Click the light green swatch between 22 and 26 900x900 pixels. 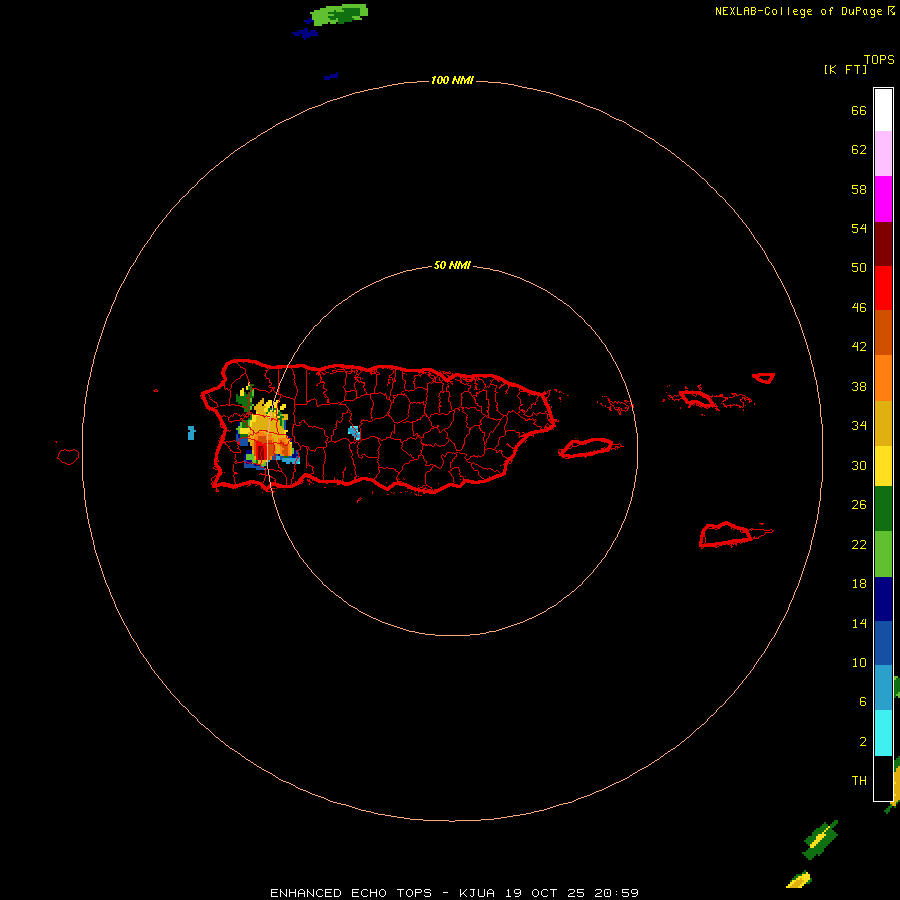tap(883, 554)
